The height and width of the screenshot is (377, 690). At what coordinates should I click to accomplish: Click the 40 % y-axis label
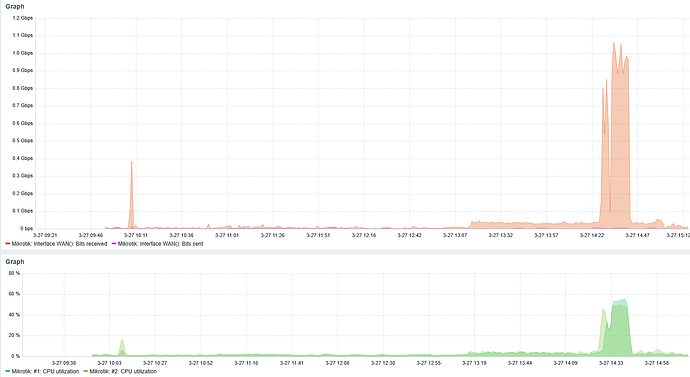[x=15, y=315]
